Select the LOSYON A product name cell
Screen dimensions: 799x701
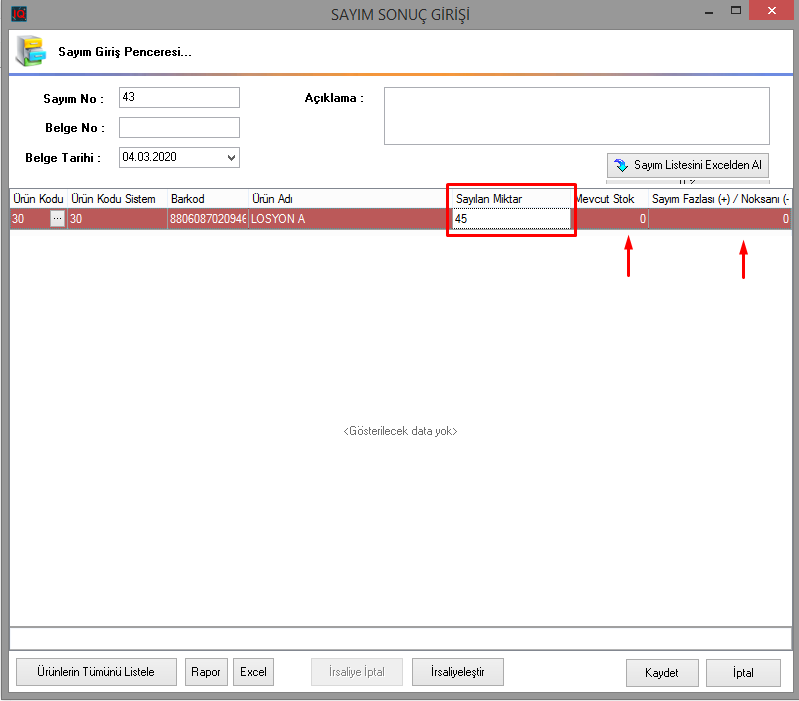[345, 218]
